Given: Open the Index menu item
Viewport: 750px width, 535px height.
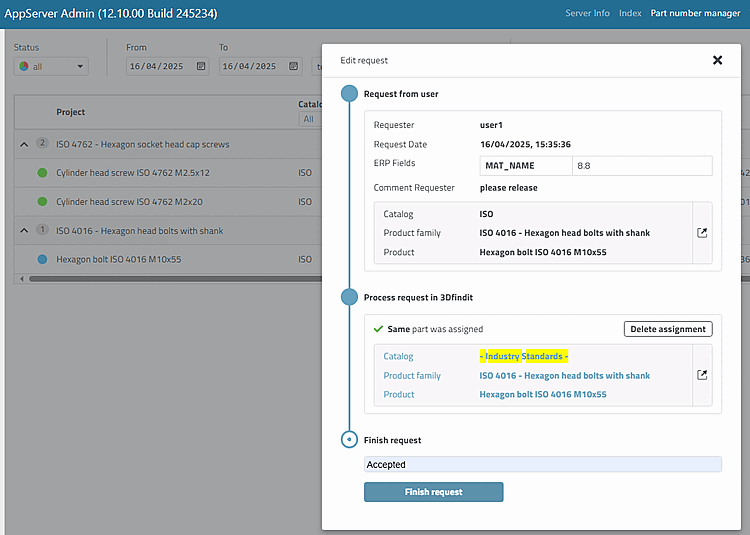Looking at the screenshot, I should pos(630,13).
